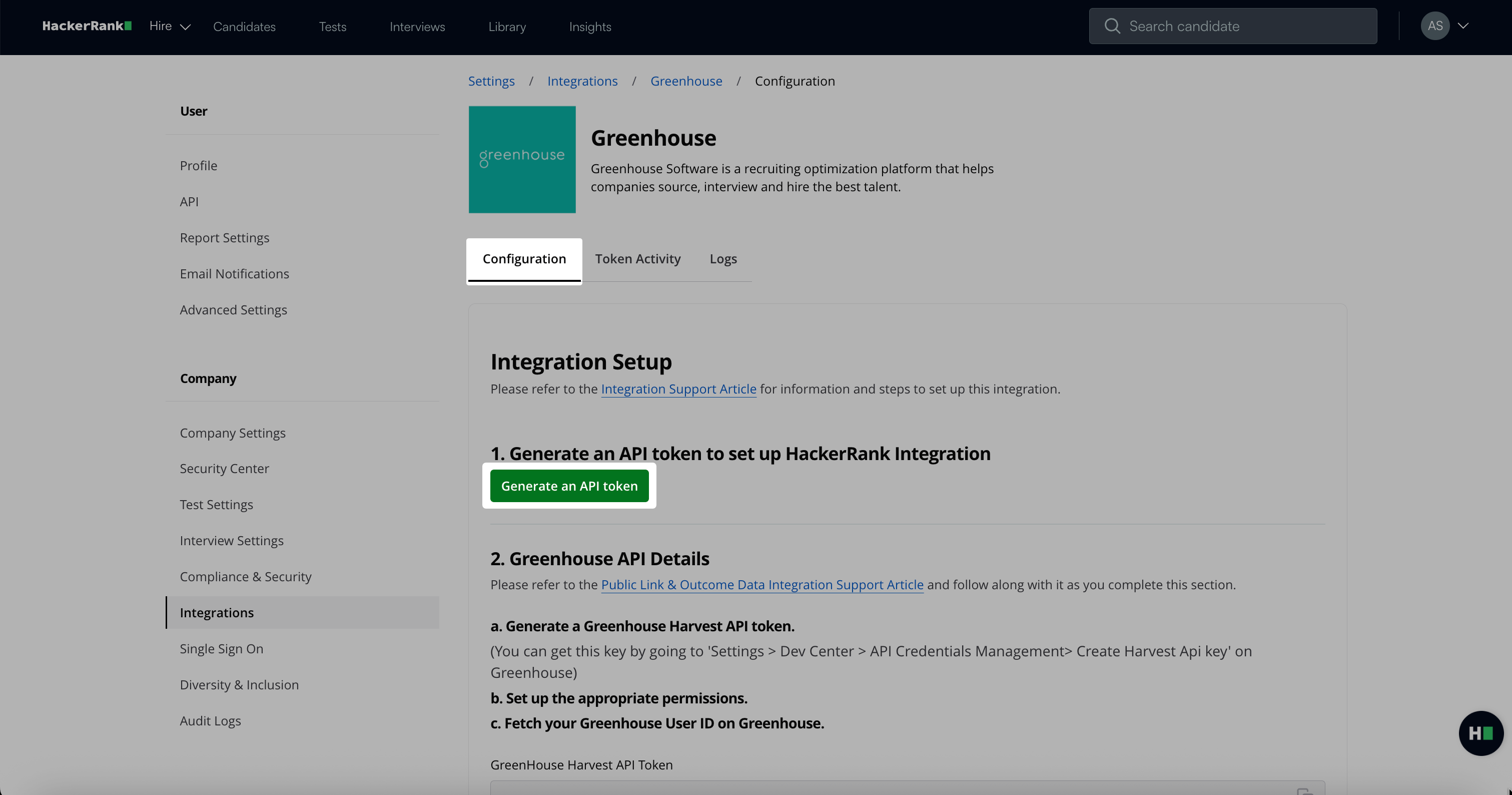The image size is (1512, 795).
Task: Click the search magnifier icon
Action: [x=1112, y=26]
